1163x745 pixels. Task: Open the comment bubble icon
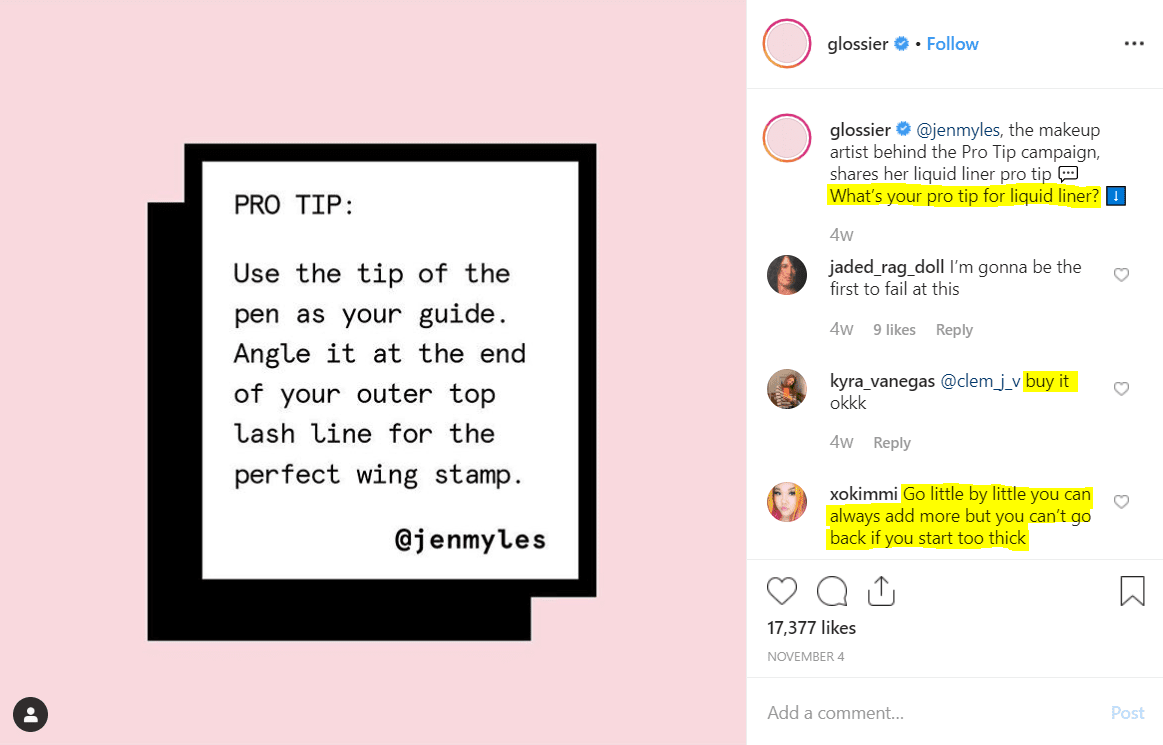tap(832, 591)
